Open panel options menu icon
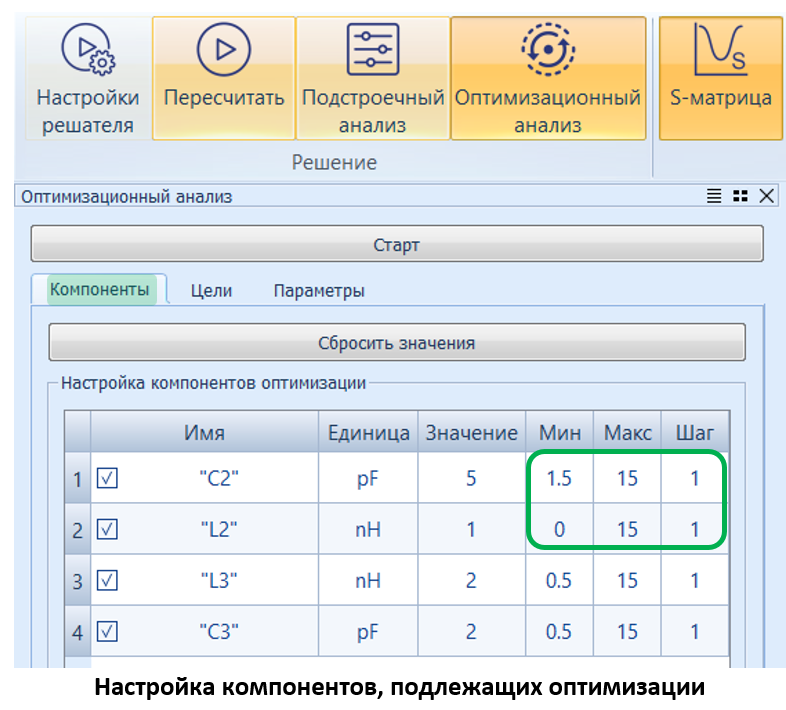The image size is (786, 710). 714,197
